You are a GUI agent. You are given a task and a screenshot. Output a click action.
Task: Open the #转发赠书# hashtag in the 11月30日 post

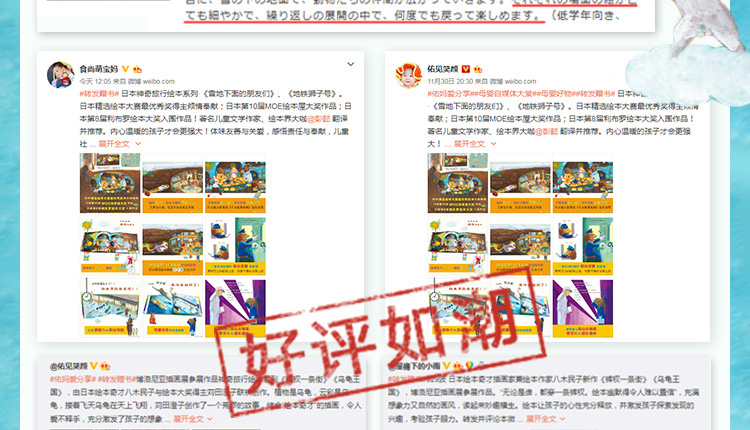click(x=595, y=94)
